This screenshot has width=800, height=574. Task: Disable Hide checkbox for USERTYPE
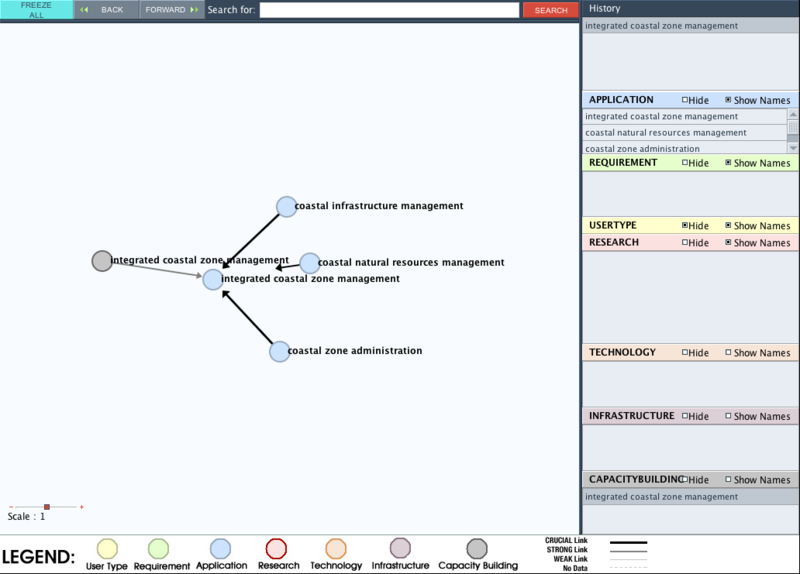[685, 226]
